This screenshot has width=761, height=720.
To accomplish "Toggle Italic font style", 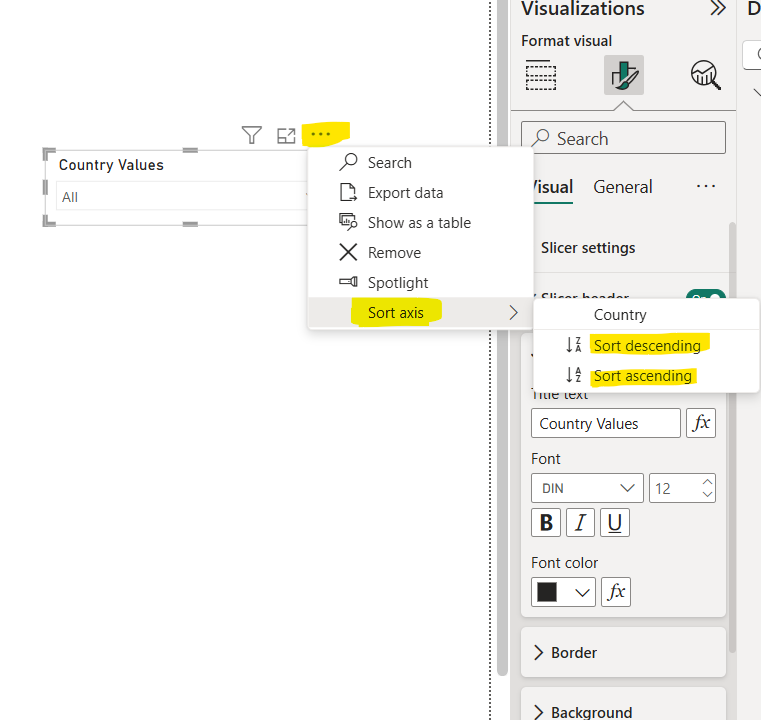I will [580, 522].
